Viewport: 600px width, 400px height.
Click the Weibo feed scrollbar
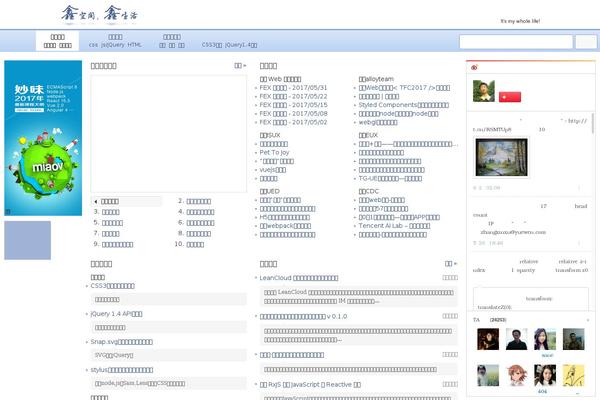coord(593,123)
